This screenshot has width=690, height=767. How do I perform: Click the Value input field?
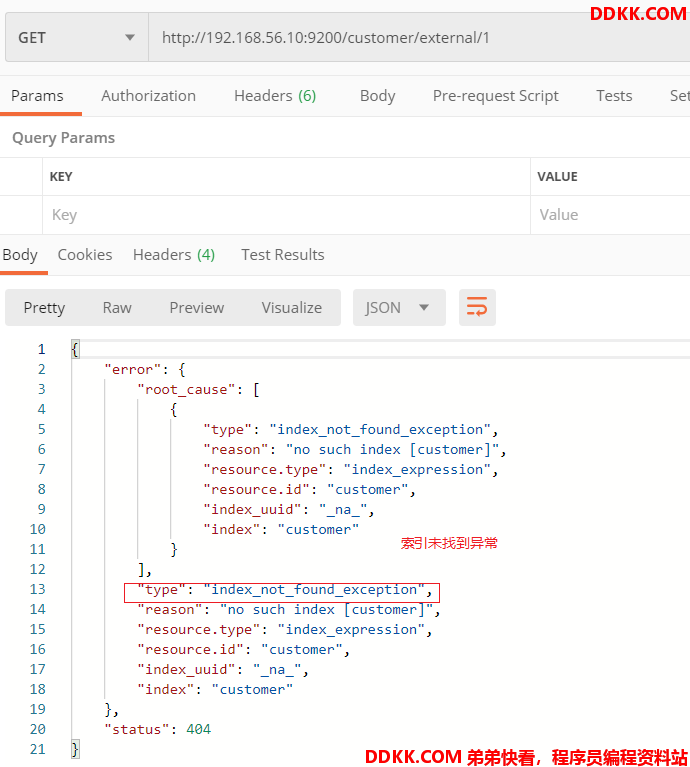610,215
